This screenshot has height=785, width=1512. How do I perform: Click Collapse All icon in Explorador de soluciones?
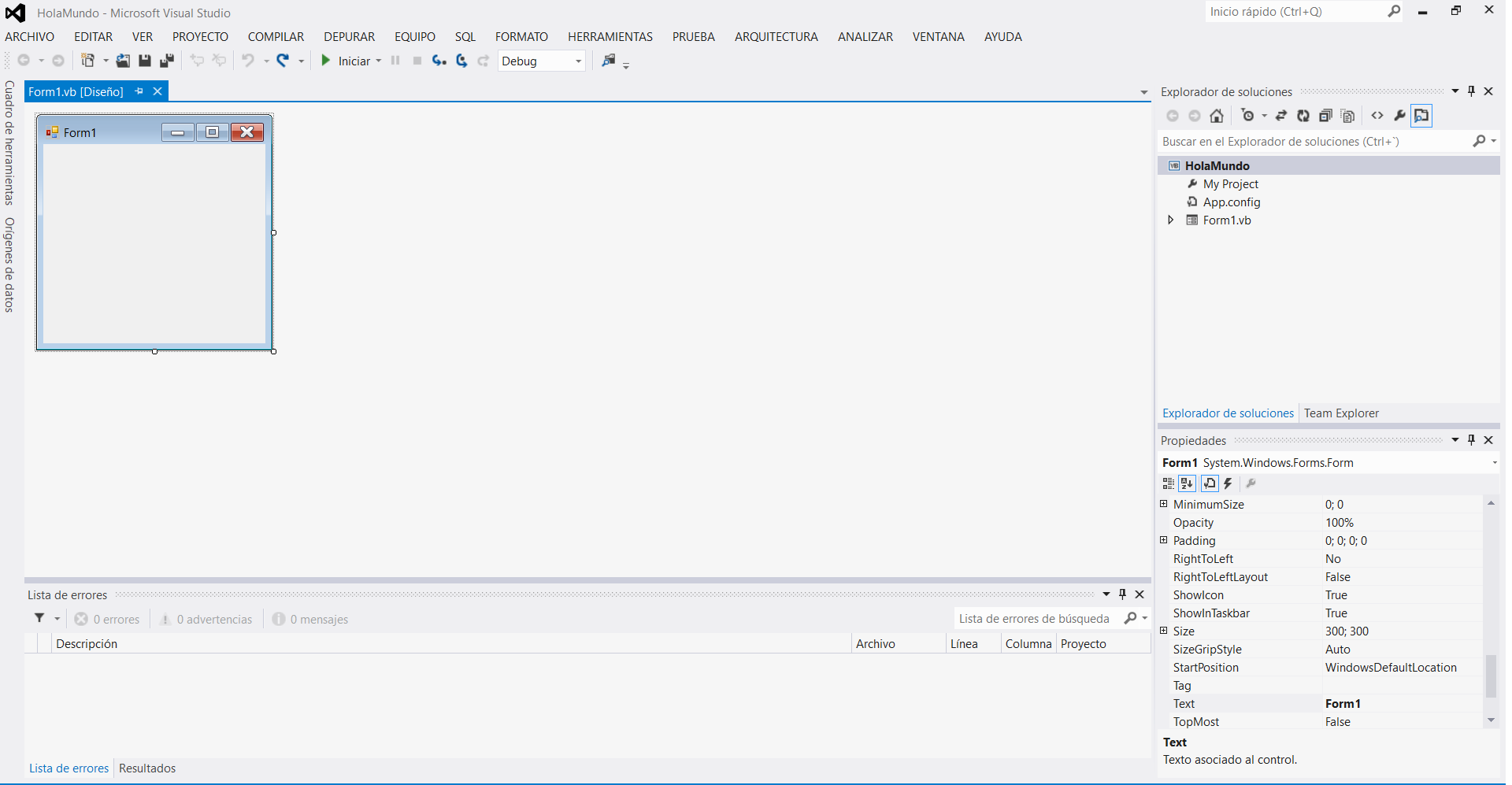(x=1325, y=116)
